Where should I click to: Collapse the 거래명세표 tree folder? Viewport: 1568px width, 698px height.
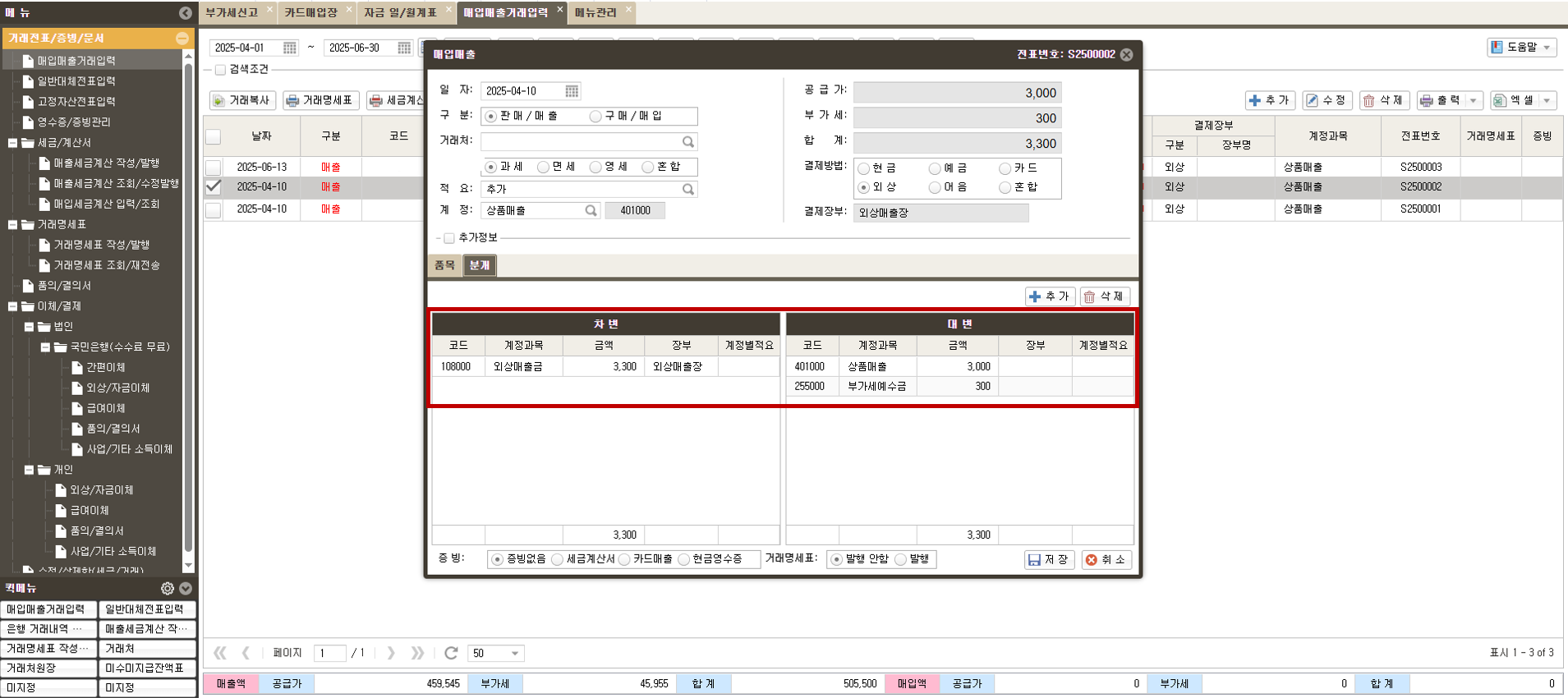point(12,224)
